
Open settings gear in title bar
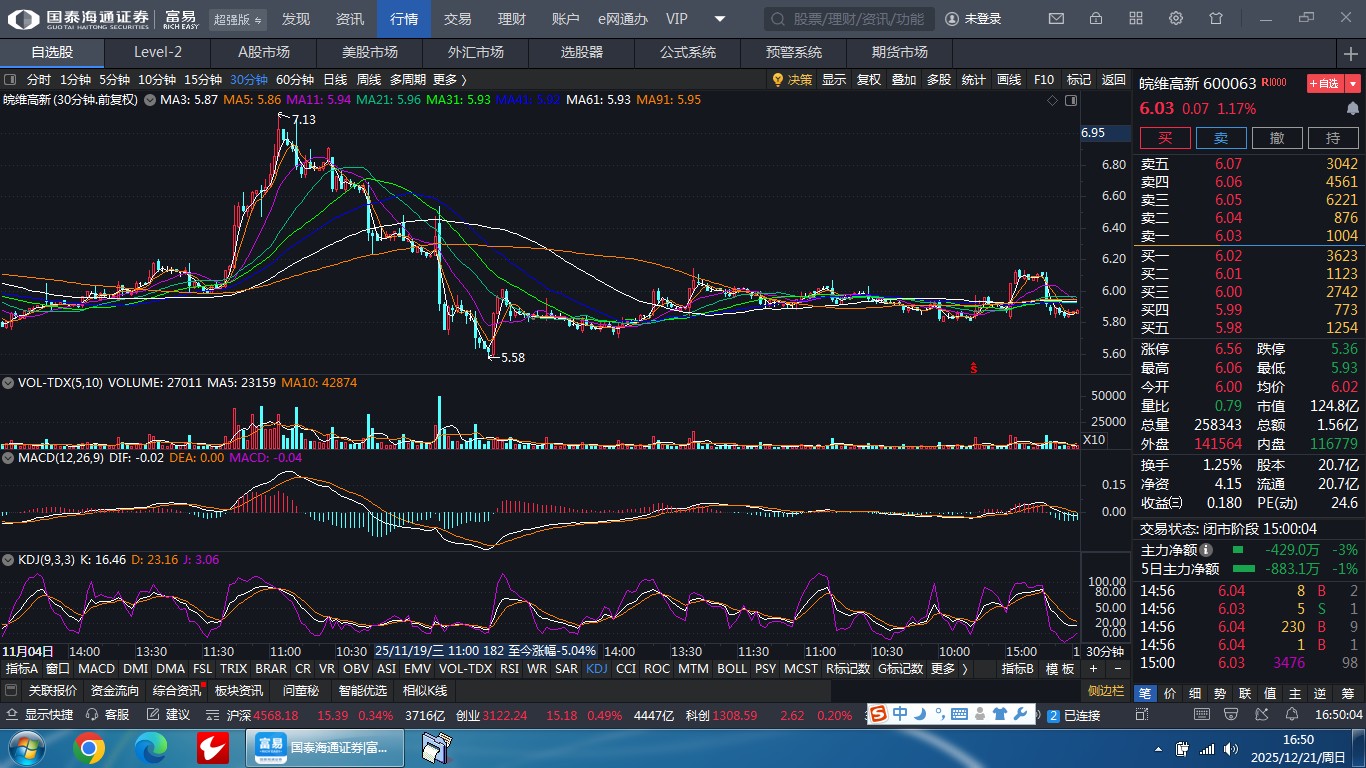[x=1176, y=19]
